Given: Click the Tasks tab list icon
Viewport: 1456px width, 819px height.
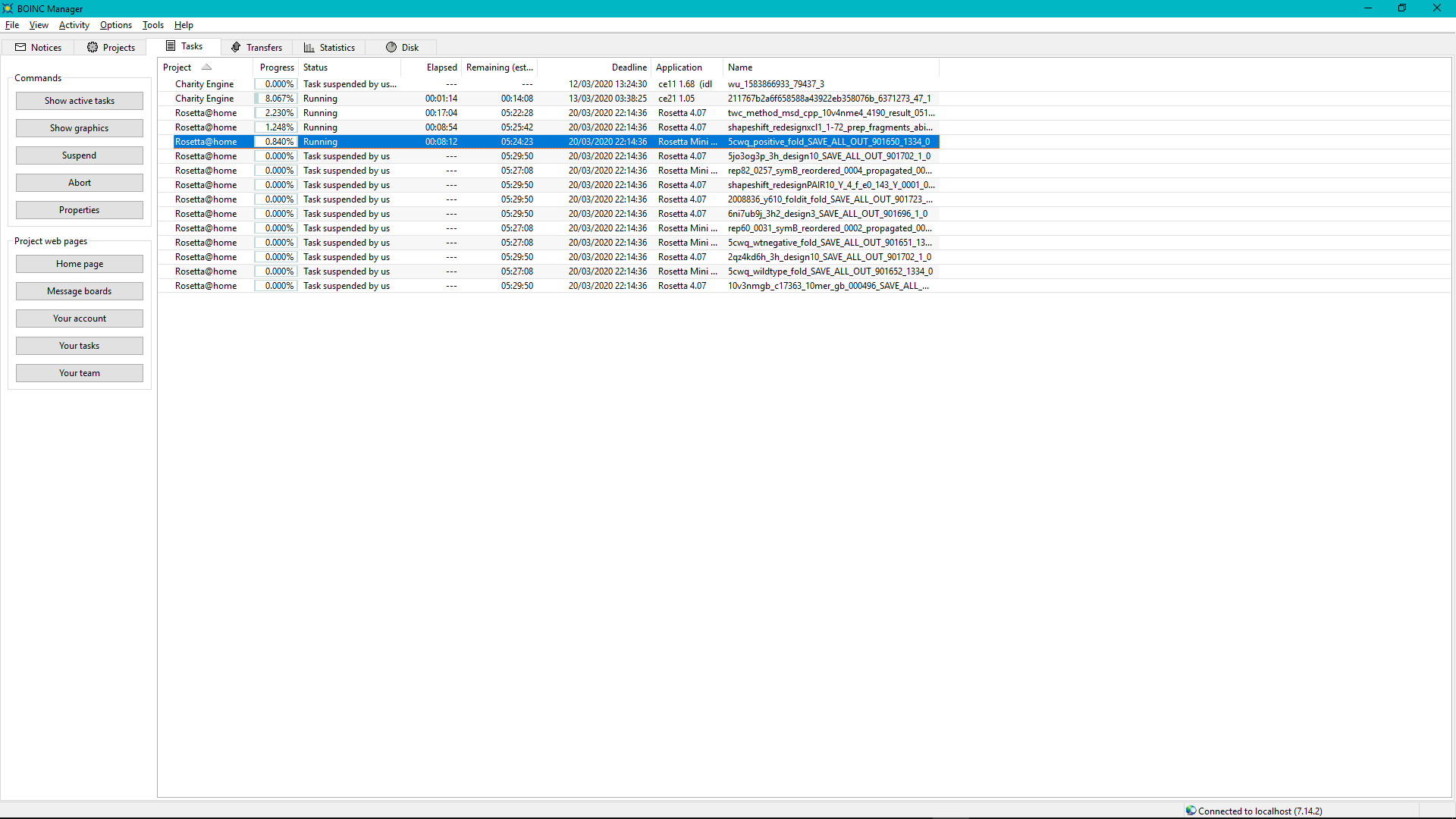Looking at the screenshot, I should pos(171,46).
